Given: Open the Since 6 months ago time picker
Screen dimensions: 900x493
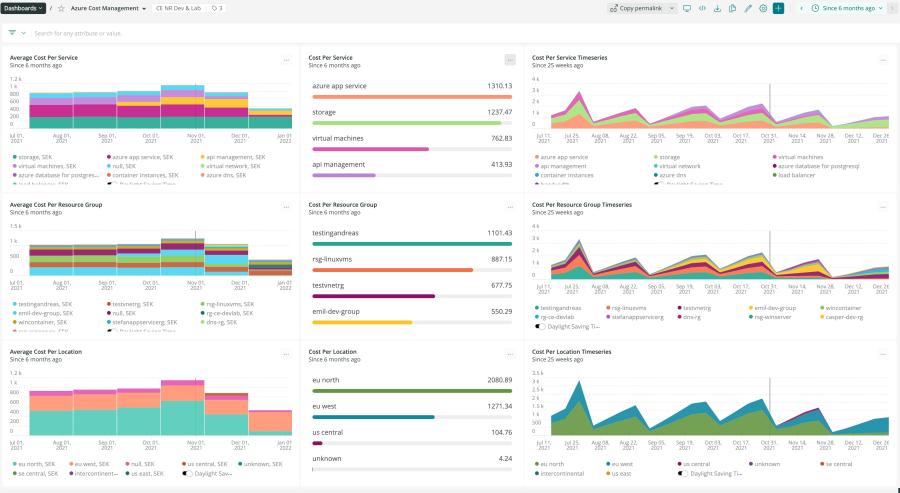Looking at the screenshot, I should pyautogui.click(x=847, y=9).
